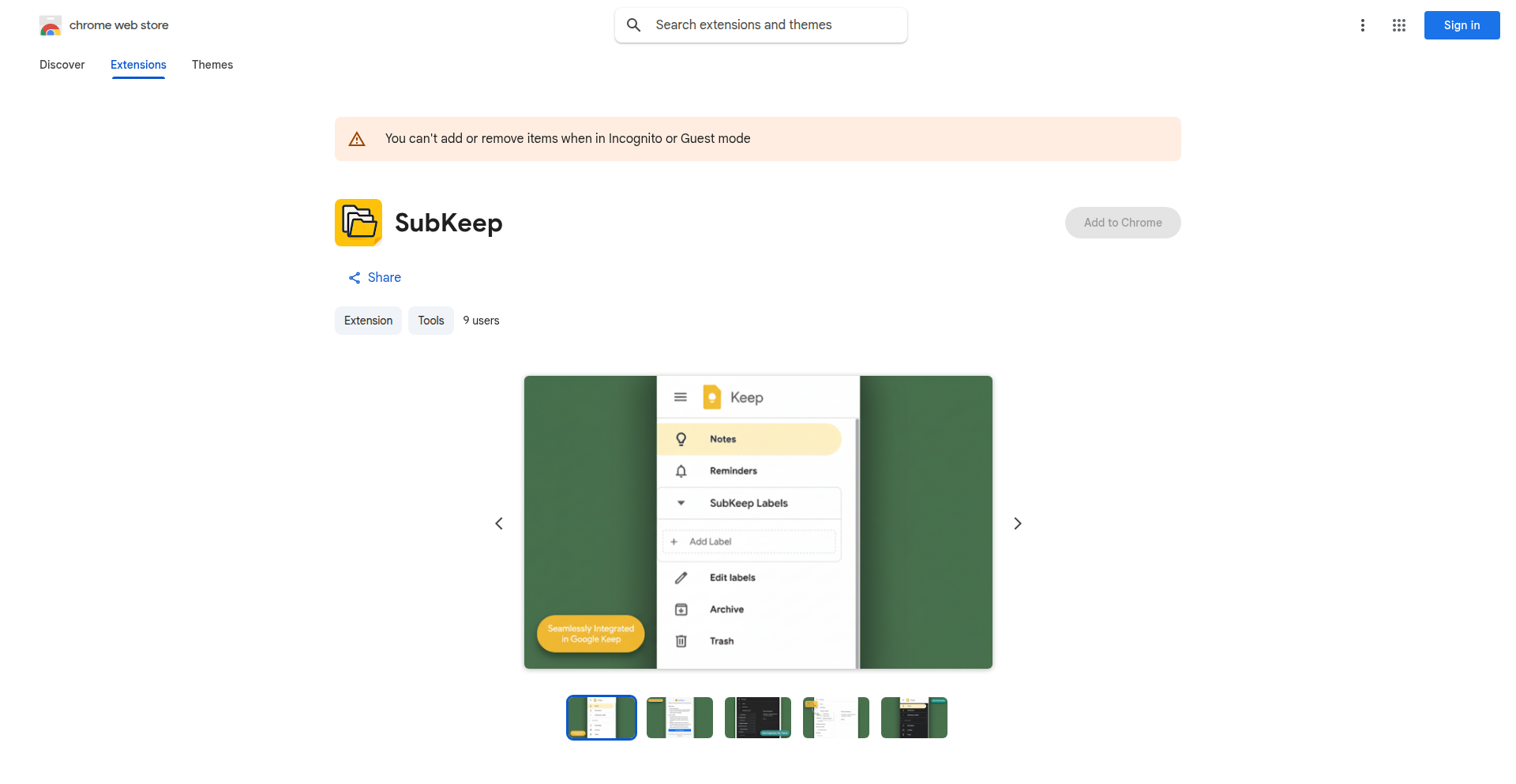Screen dimensions: 1516x784
Task: Select the Extensions tab
Action: click(x=138, y=65)
